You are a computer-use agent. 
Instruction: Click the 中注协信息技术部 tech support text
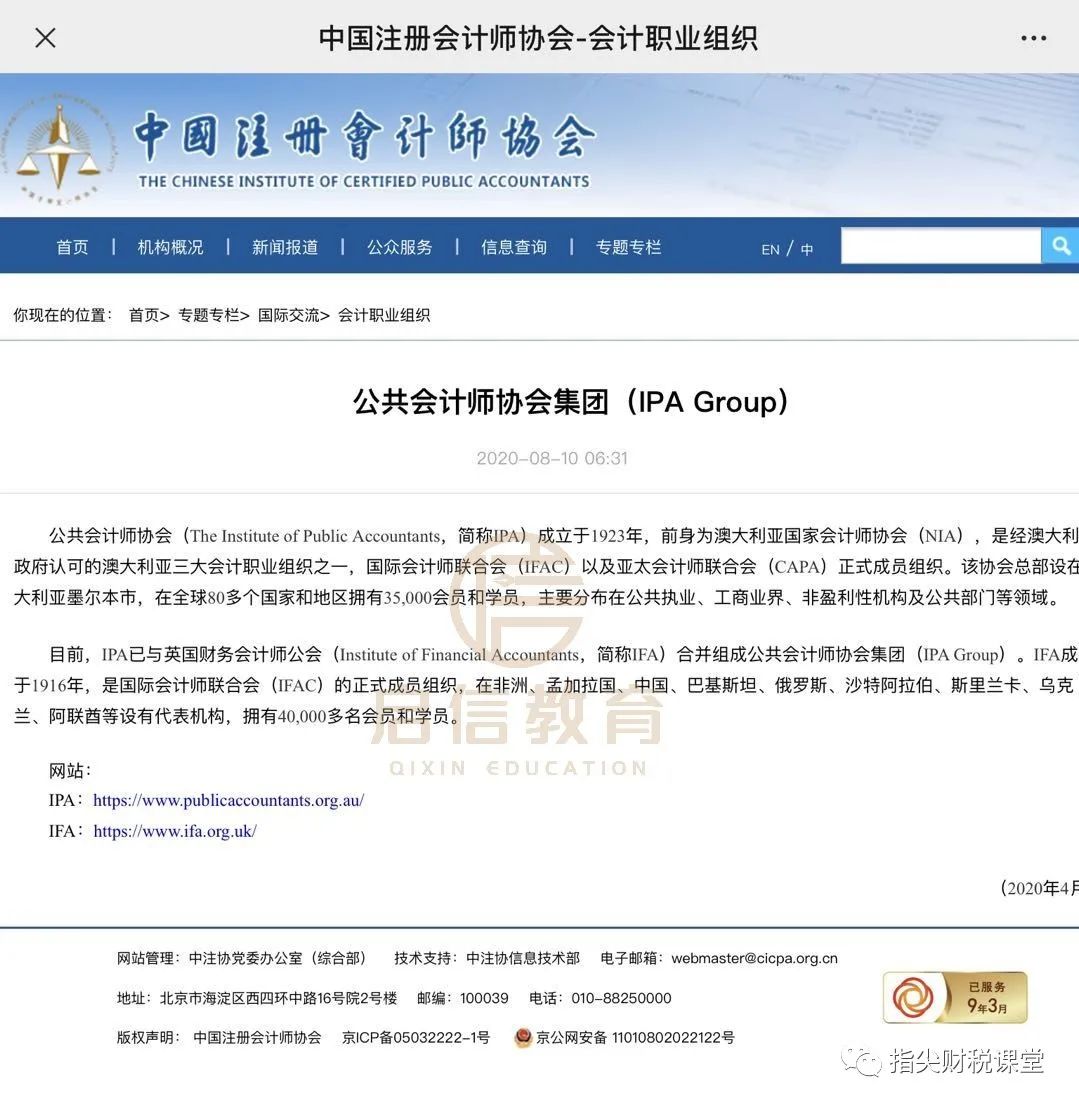523,958
